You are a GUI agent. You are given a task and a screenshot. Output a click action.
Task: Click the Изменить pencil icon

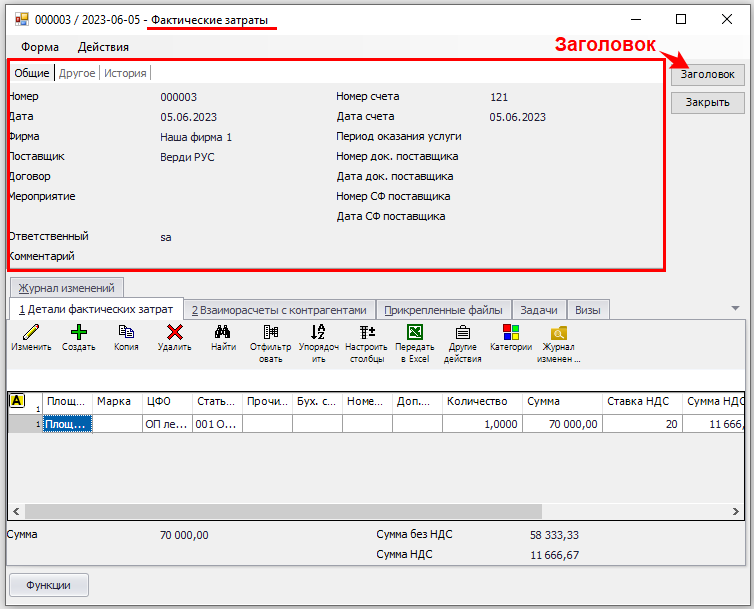(x=31, y=333)
